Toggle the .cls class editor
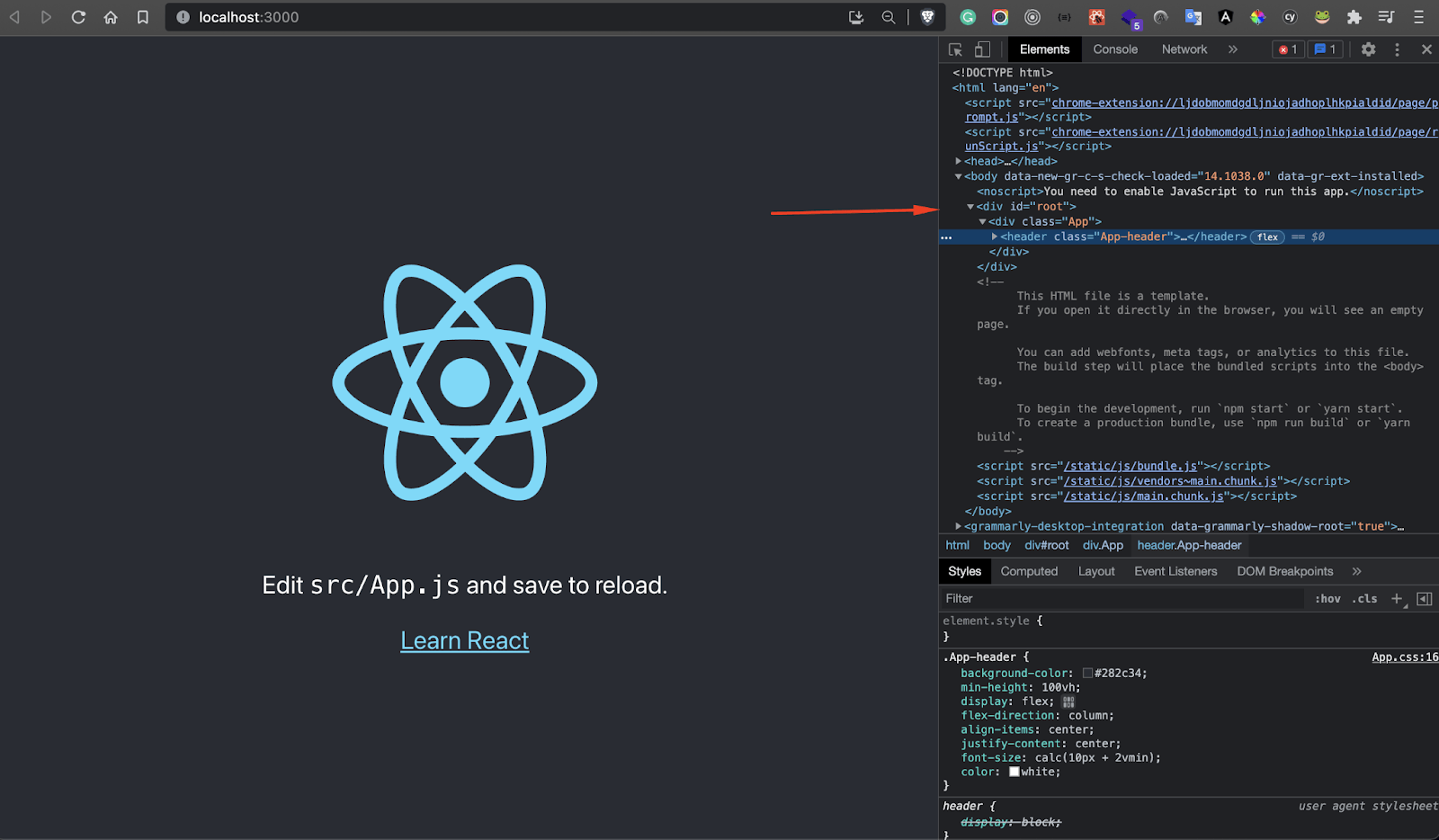Screen dimensions: 1439x840 tap(1365, 599)
